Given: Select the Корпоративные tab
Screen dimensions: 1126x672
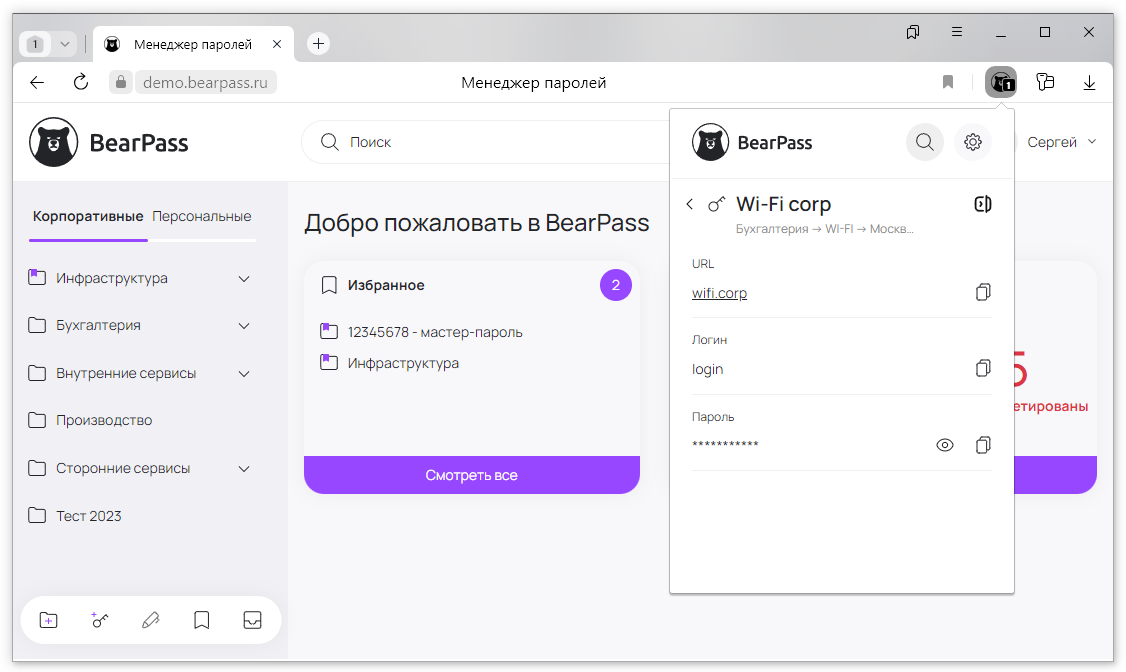Looking at the screenshot, I should click(88, 216).
